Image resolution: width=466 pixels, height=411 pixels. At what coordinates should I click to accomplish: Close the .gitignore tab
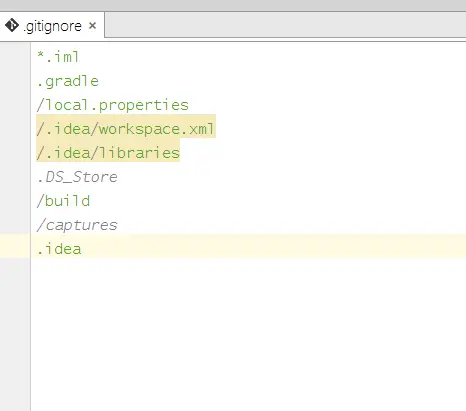93,25
